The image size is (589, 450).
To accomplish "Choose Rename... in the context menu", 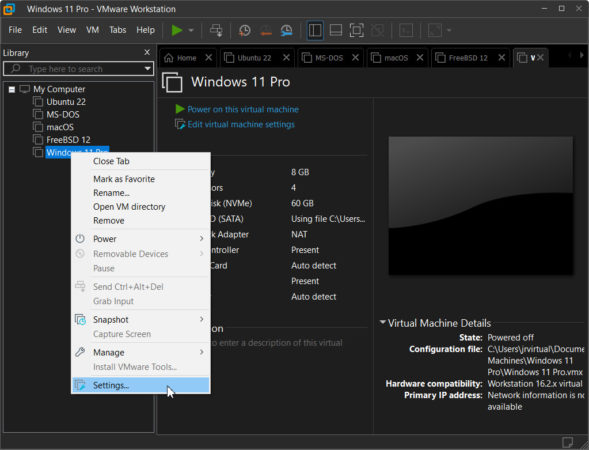I will pos(141,193).
